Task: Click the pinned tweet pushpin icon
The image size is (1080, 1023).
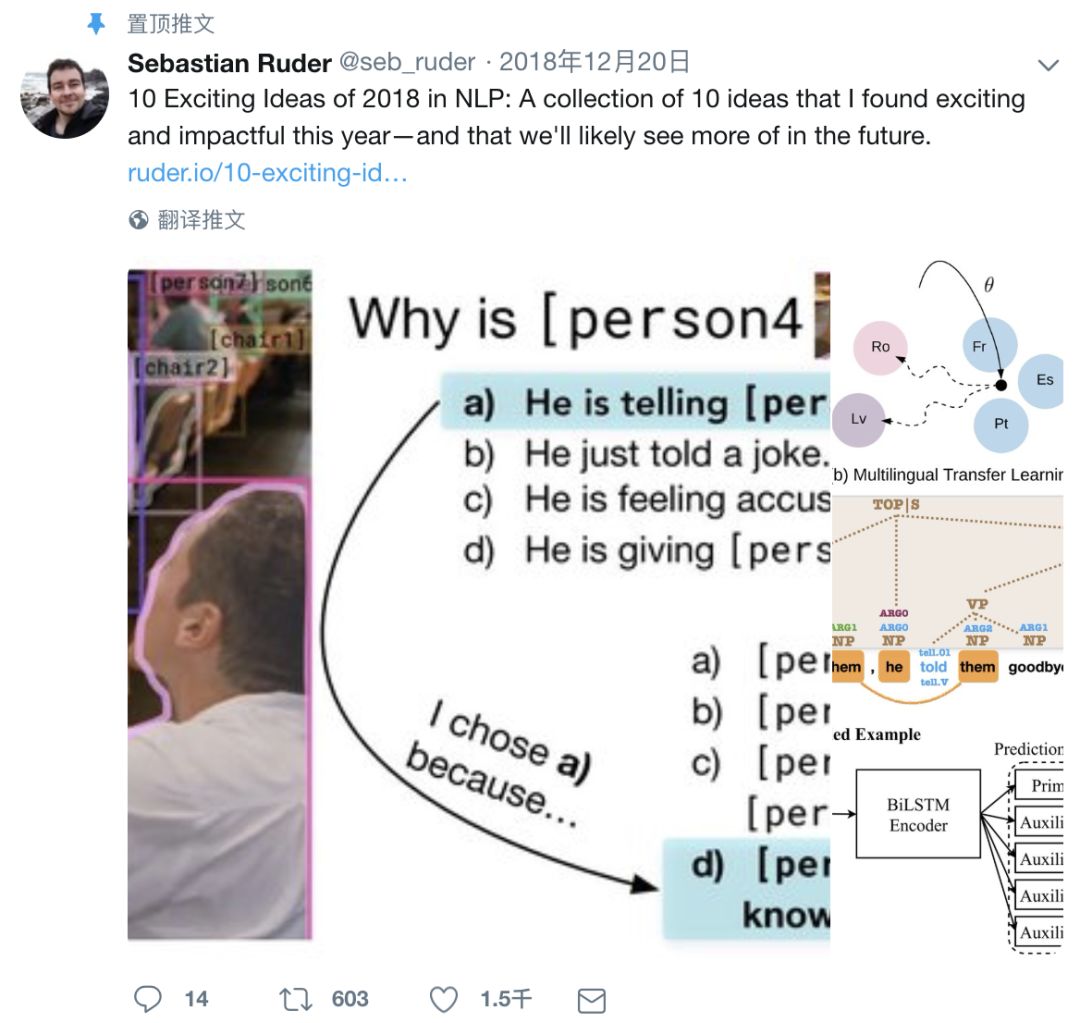Action: (x=96, y=24)
